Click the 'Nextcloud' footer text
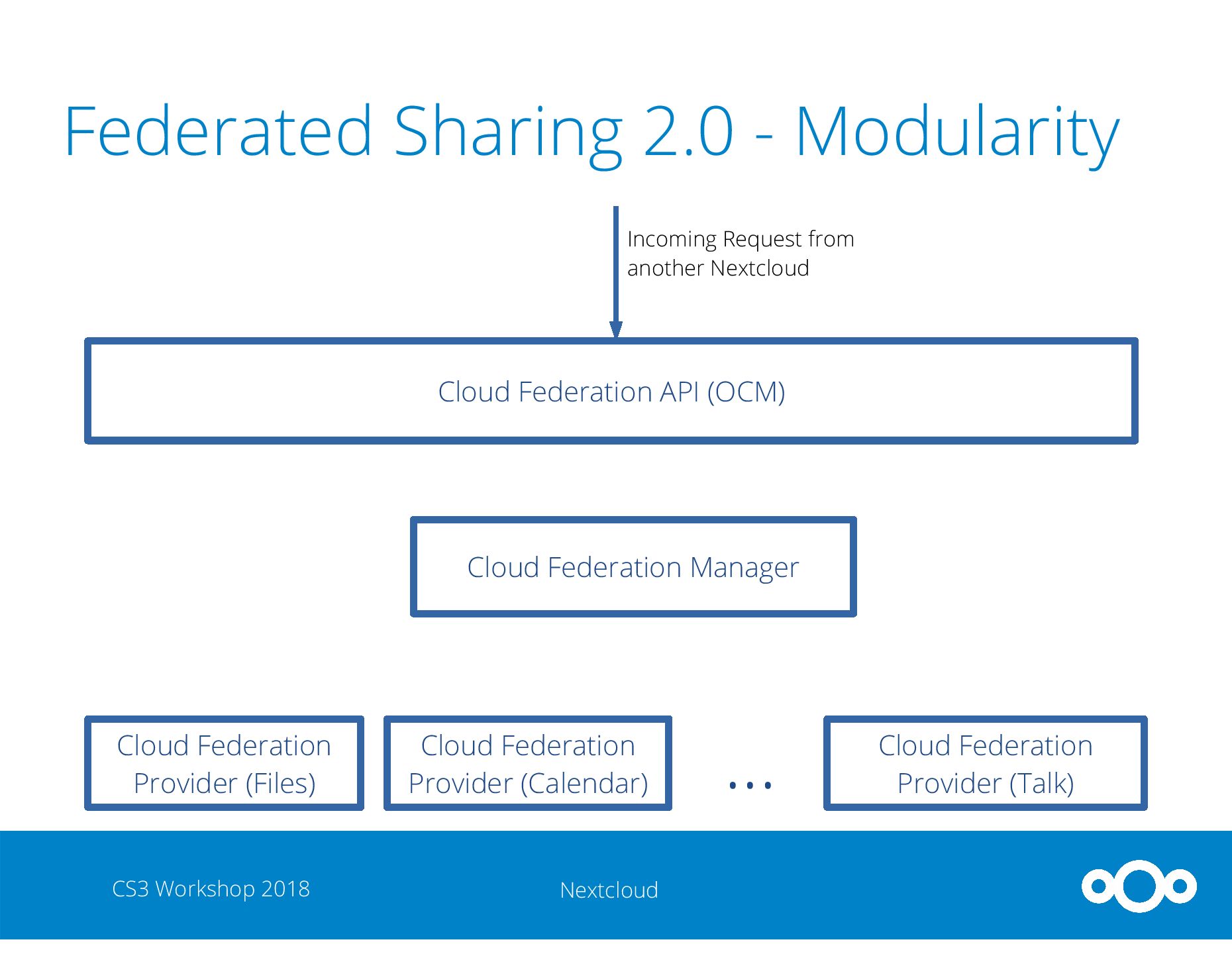1232x954 pixels. click(x=609, y=890)
